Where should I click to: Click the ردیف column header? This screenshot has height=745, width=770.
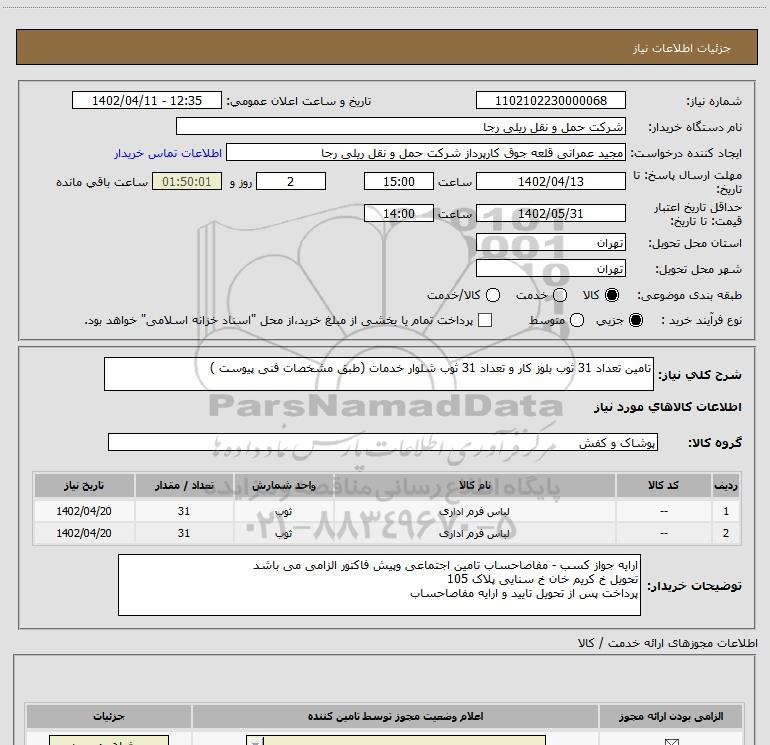(726, 485)
